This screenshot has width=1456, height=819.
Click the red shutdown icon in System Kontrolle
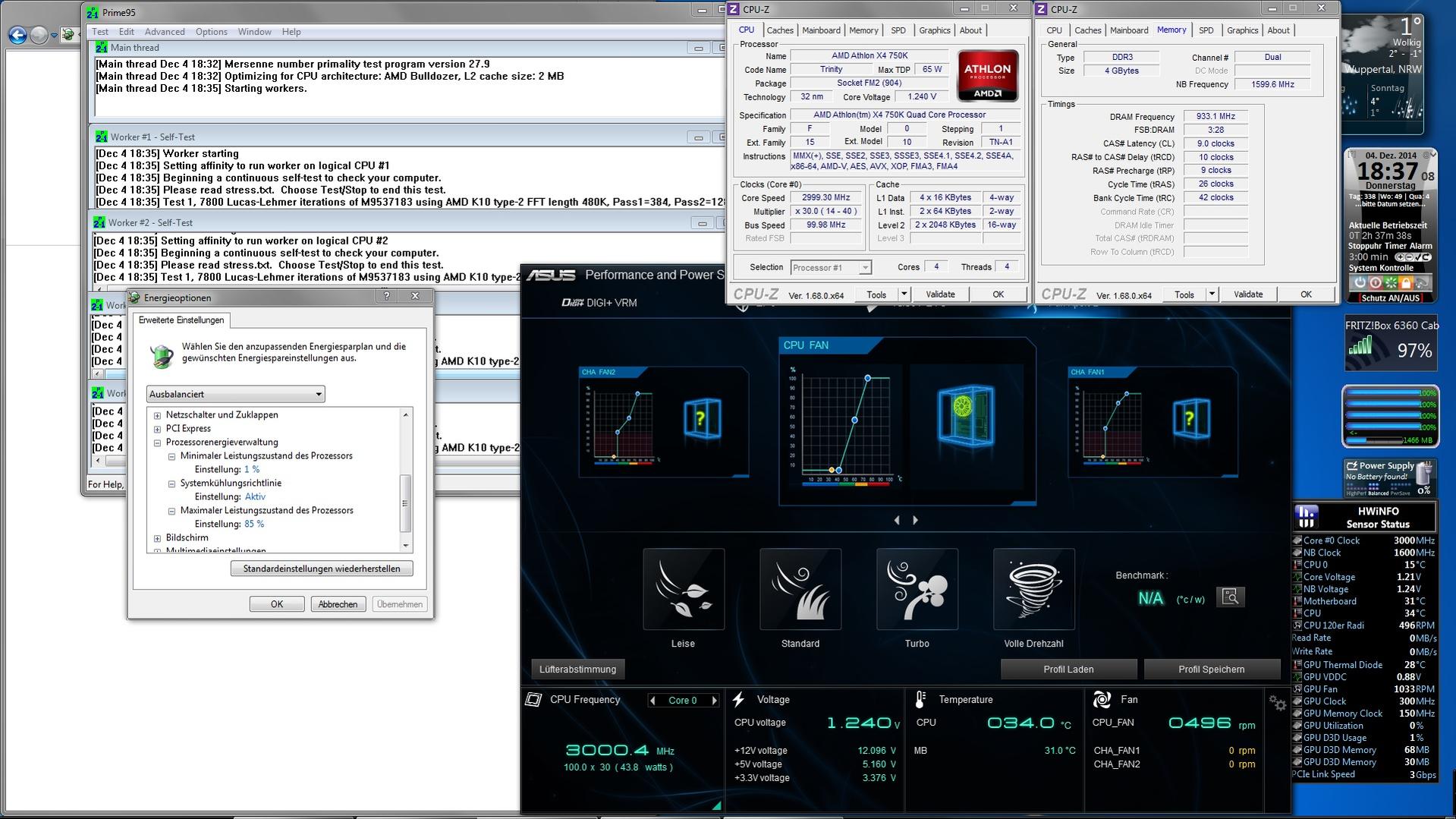1375,282
